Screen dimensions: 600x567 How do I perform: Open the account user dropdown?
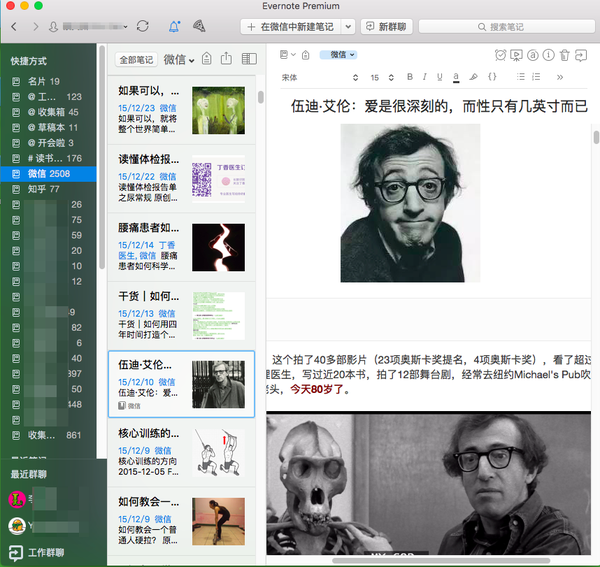(89, 26)
